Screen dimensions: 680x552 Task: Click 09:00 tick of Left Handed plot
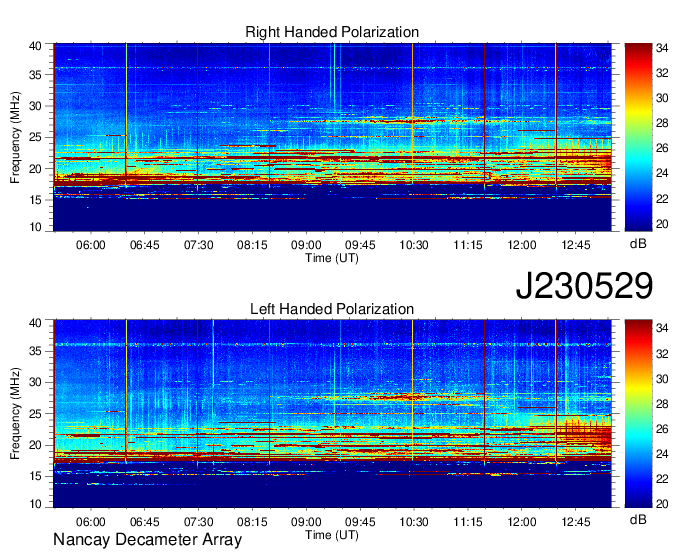click(306, 522)
